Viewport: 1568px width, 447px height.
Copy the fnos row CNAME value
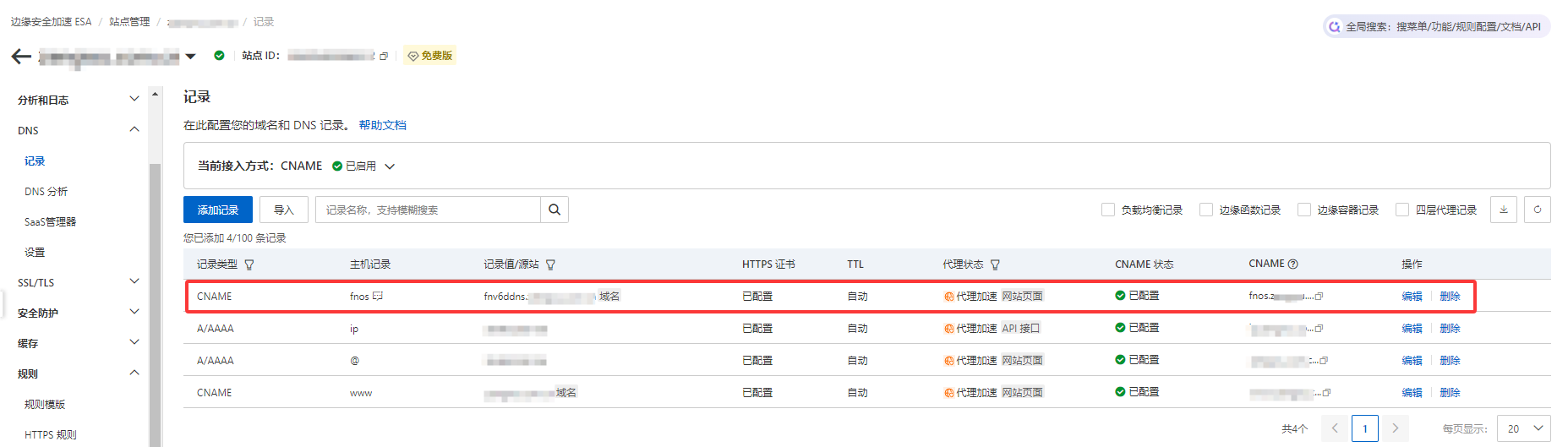(x=1319, y=297)
